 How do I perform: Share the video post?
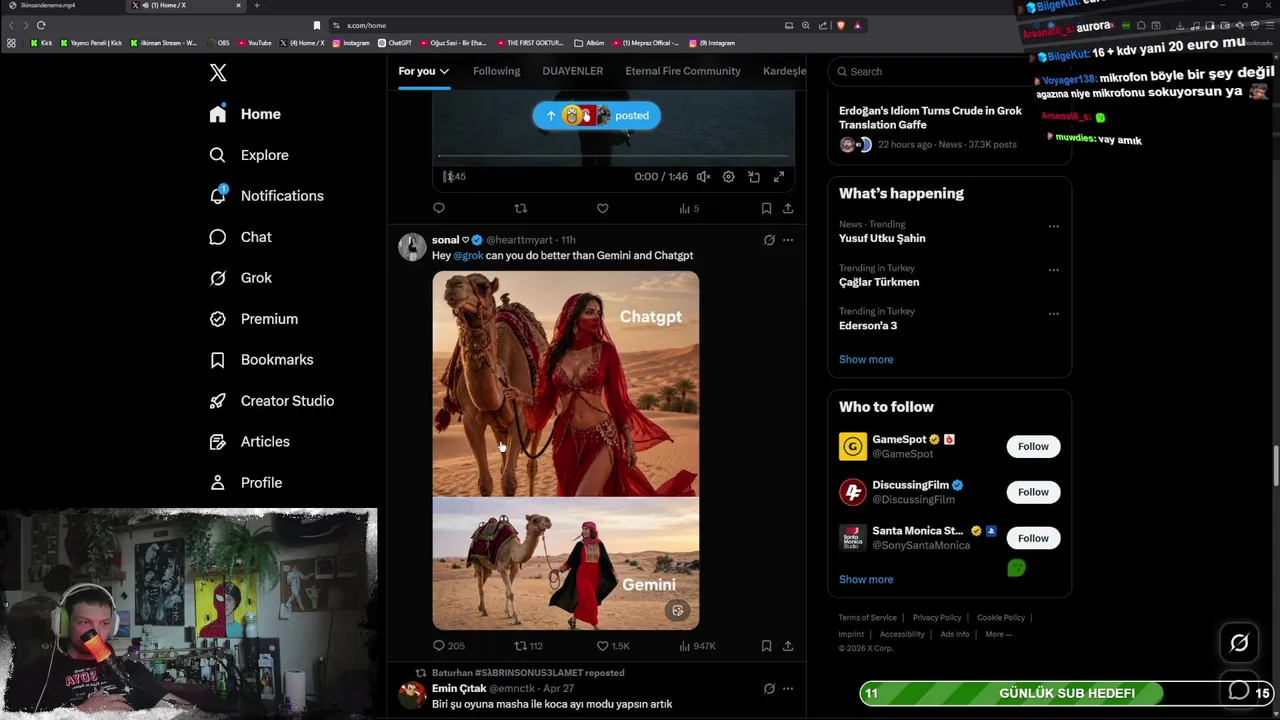click(788, 208)
